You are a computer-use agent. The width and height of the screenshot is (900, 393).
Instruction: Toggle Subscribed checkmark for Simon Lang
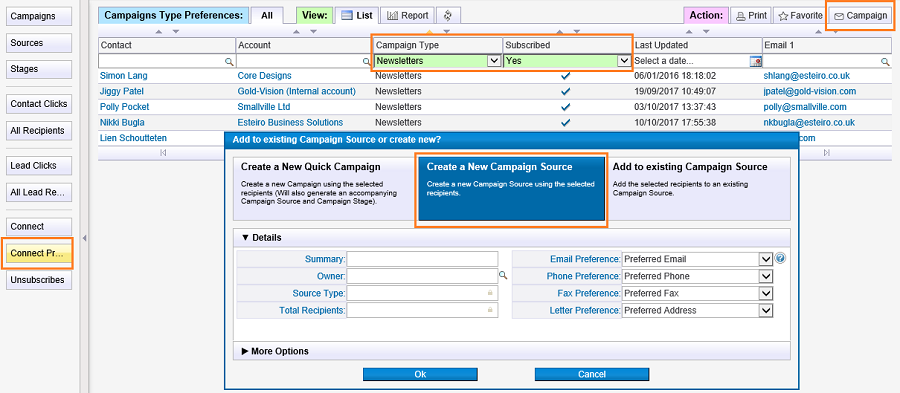(x=565, y=76)
